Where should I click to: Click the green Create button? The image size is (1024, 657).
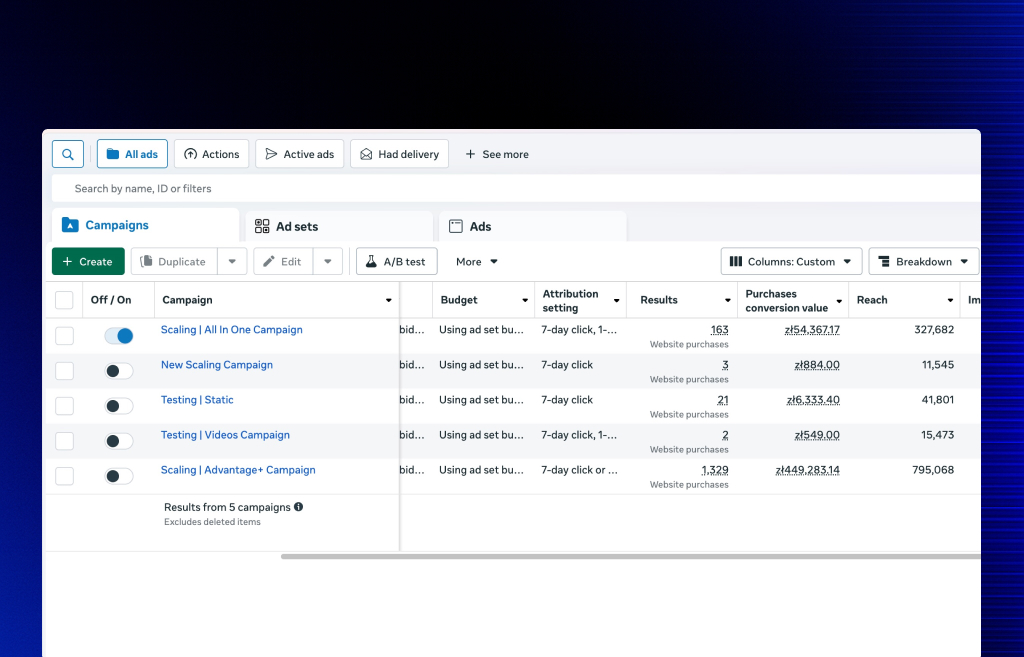point(88,262)
